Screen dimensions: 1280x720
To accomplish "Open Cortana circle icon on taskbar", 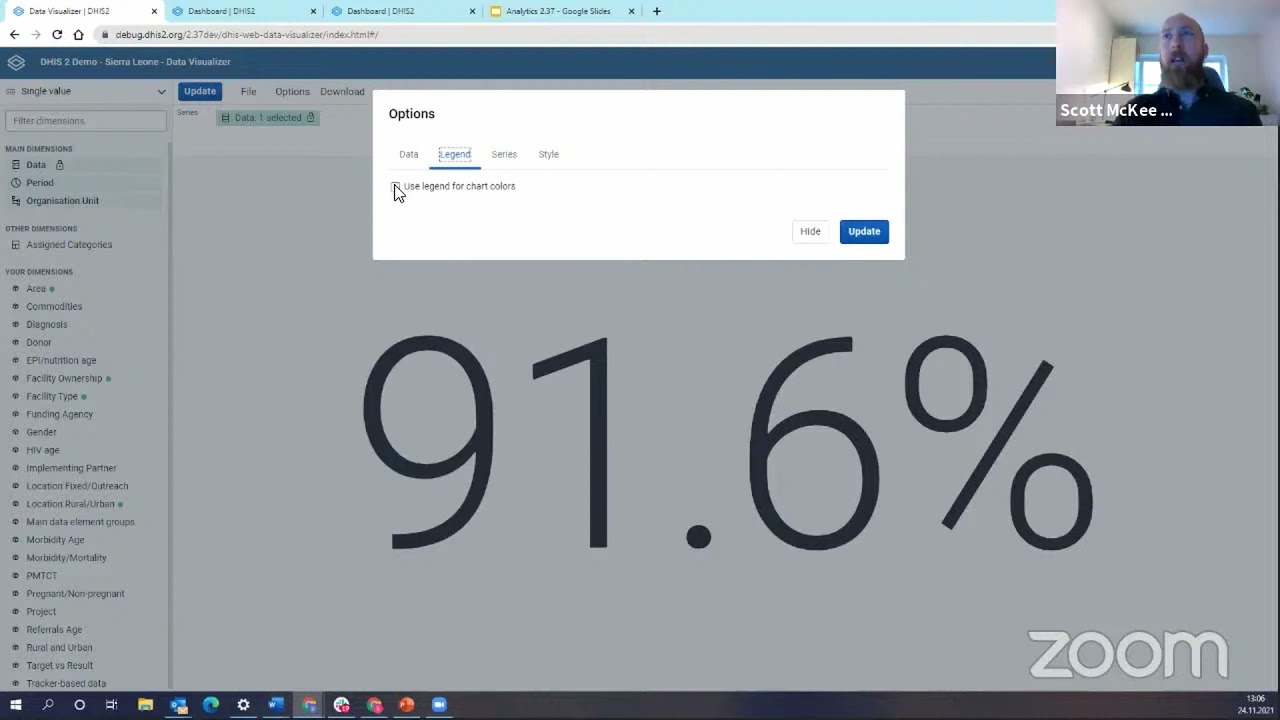I will (80, 705).
